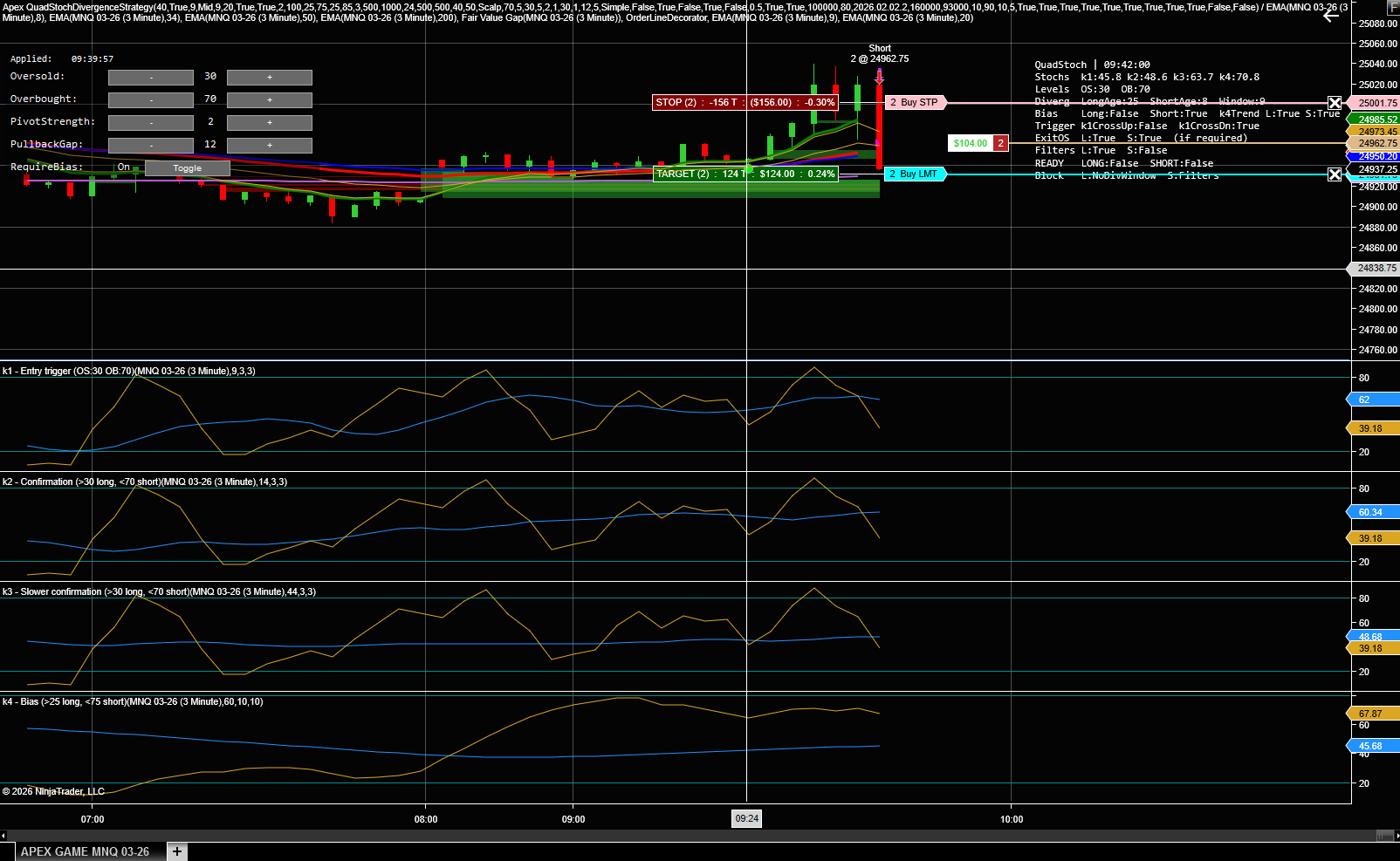This screenshot has width=1400, height=861.
Task: Toggle the RequireBias setting
Action: coord(188,168)
